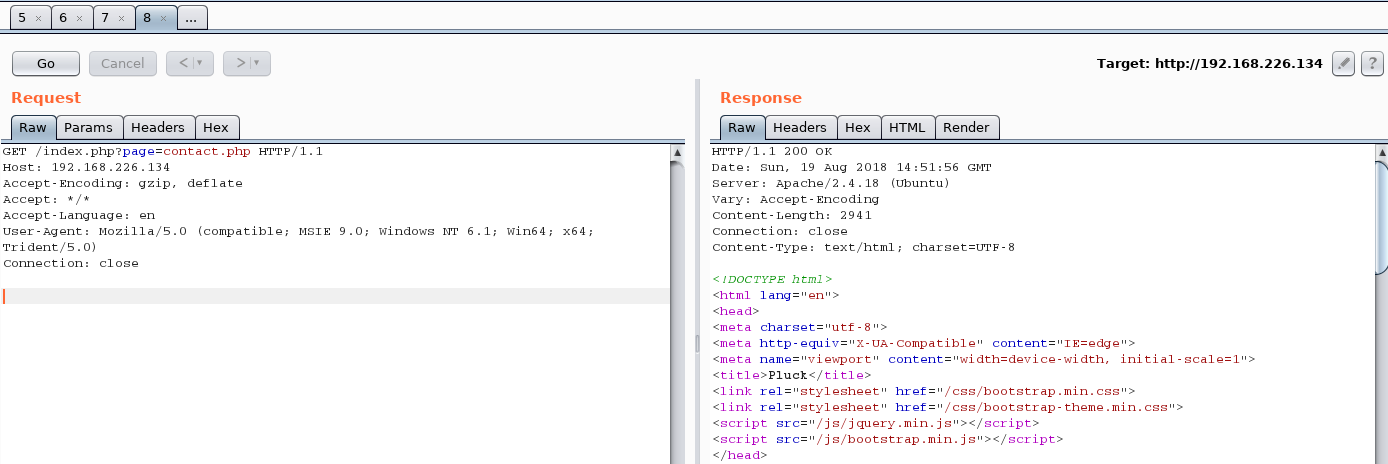Switch to Repeater tab 6

63,18
